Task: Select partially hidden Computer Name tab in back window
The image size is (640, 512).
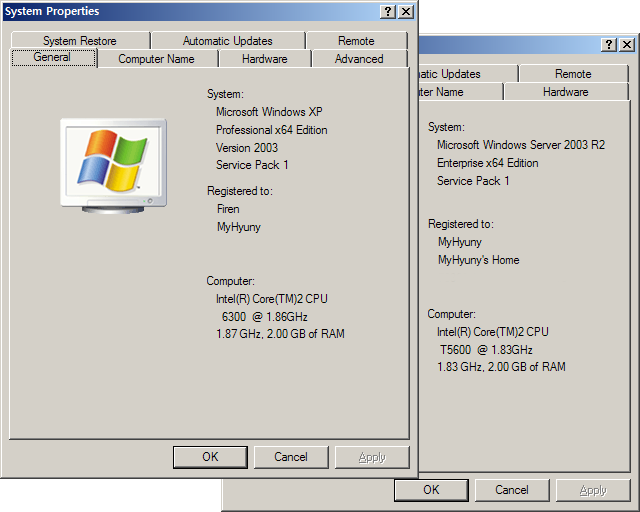Action: pyautogui.click(x=461, y=92)
